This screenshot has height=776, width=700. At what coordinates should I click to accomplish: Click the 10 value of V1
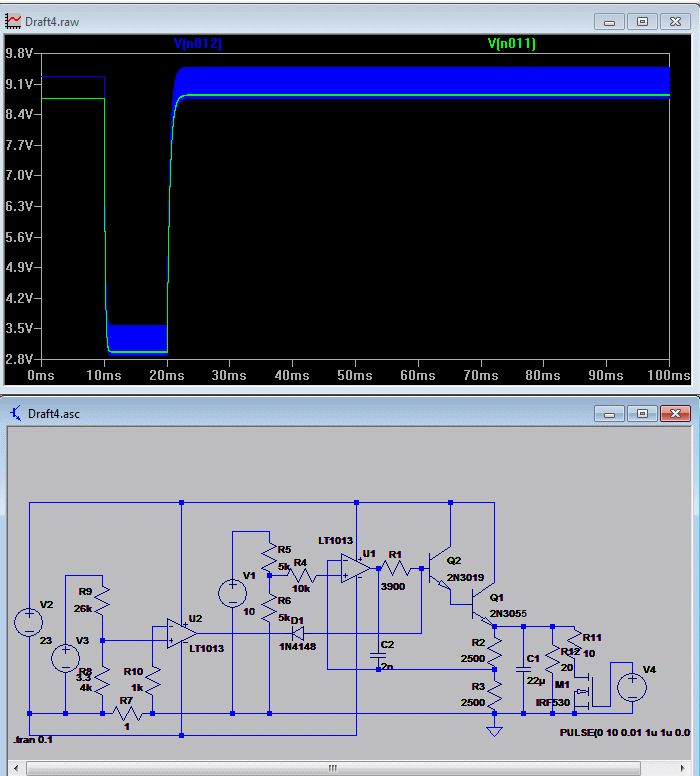[x=249, y=612]
